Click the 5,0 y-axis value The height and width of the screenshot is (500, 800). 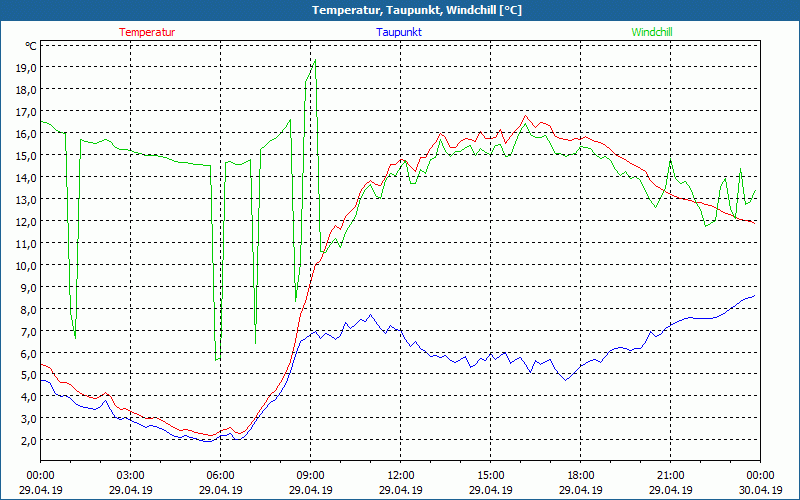29,374
